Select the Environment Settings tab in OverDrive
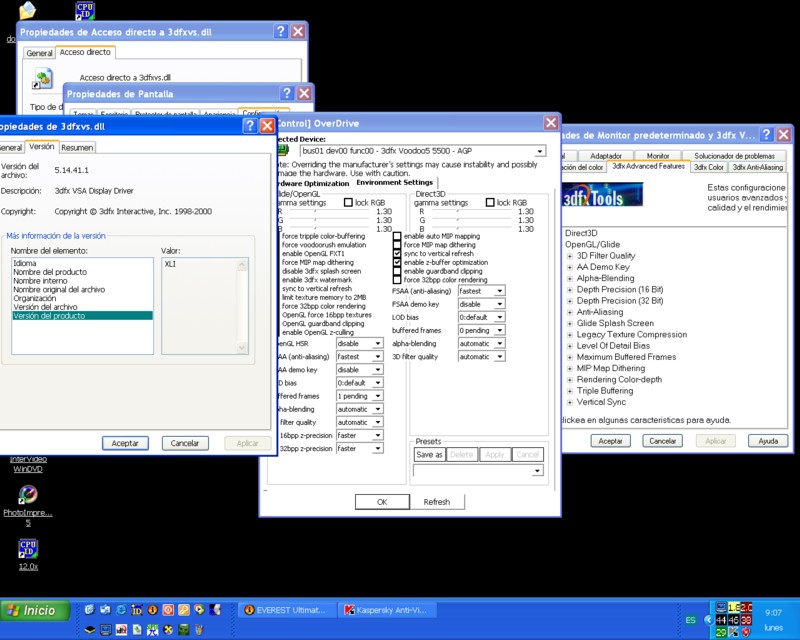The height and width of the screenshot is (640, 800). 394,182
